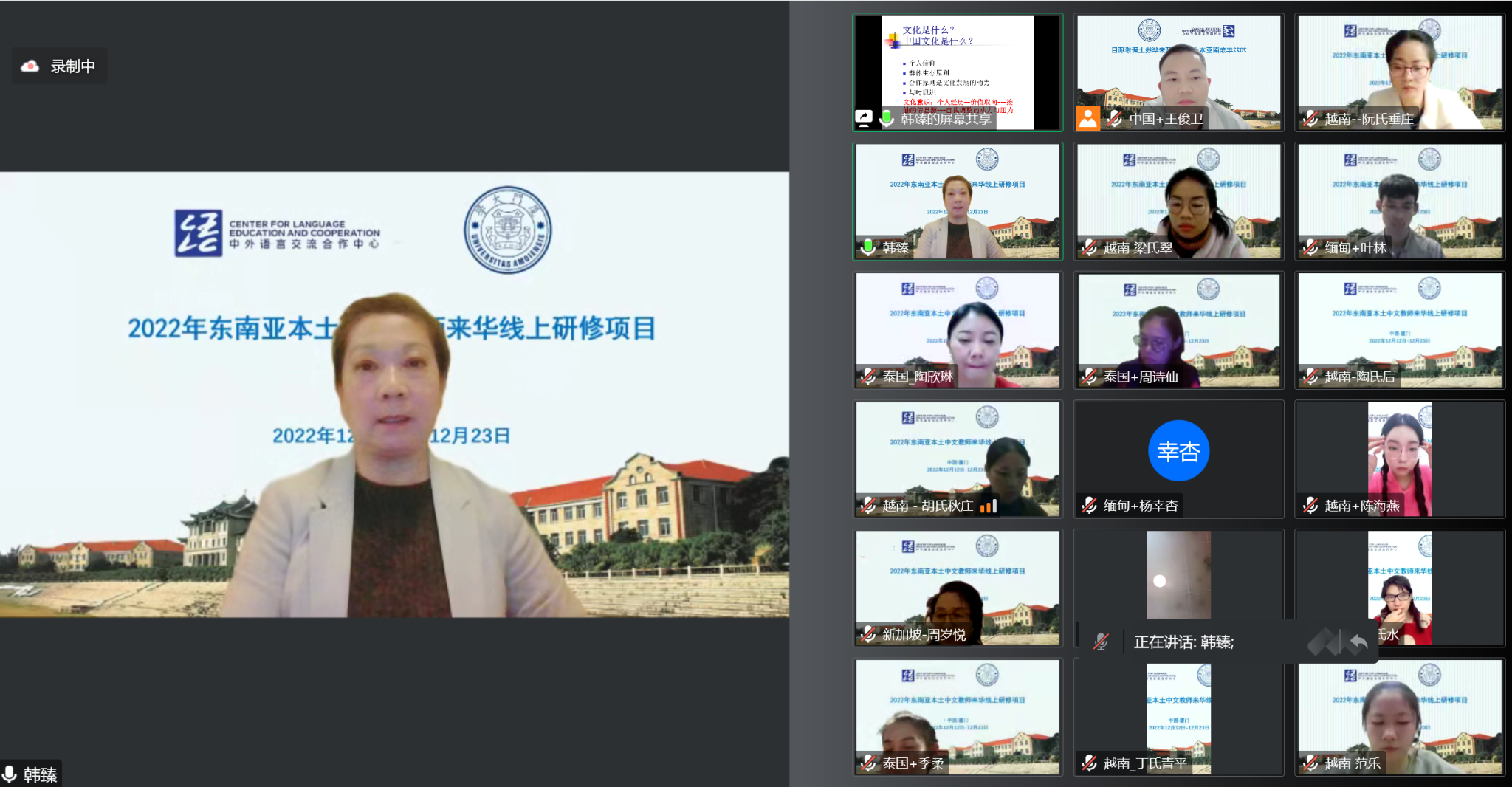Click the reply arrow icon in speaking bar

(x=1358, y=642)
